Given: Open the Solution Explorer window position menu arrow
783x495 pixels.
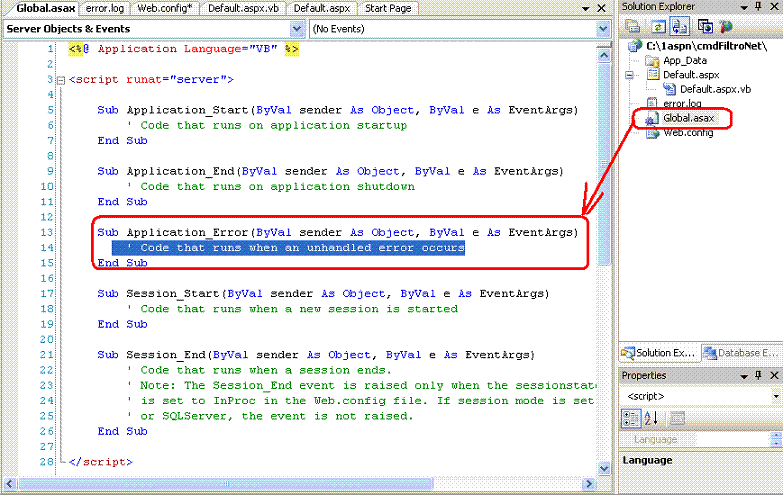Looking at the screenshot, I should [744, 7].
